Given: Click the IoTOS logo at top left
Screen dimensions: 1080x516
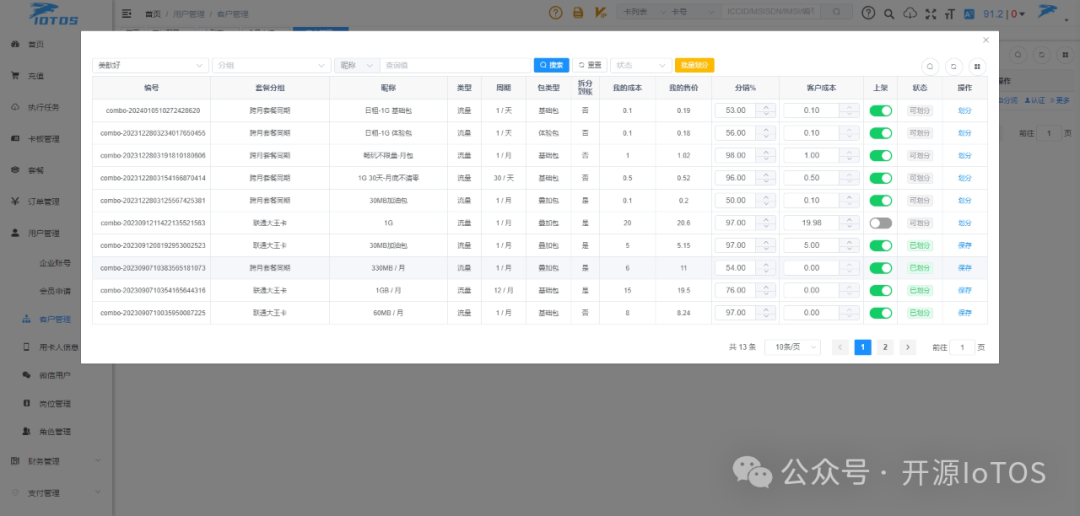Looking at the screenshot, I should [54, 13].
